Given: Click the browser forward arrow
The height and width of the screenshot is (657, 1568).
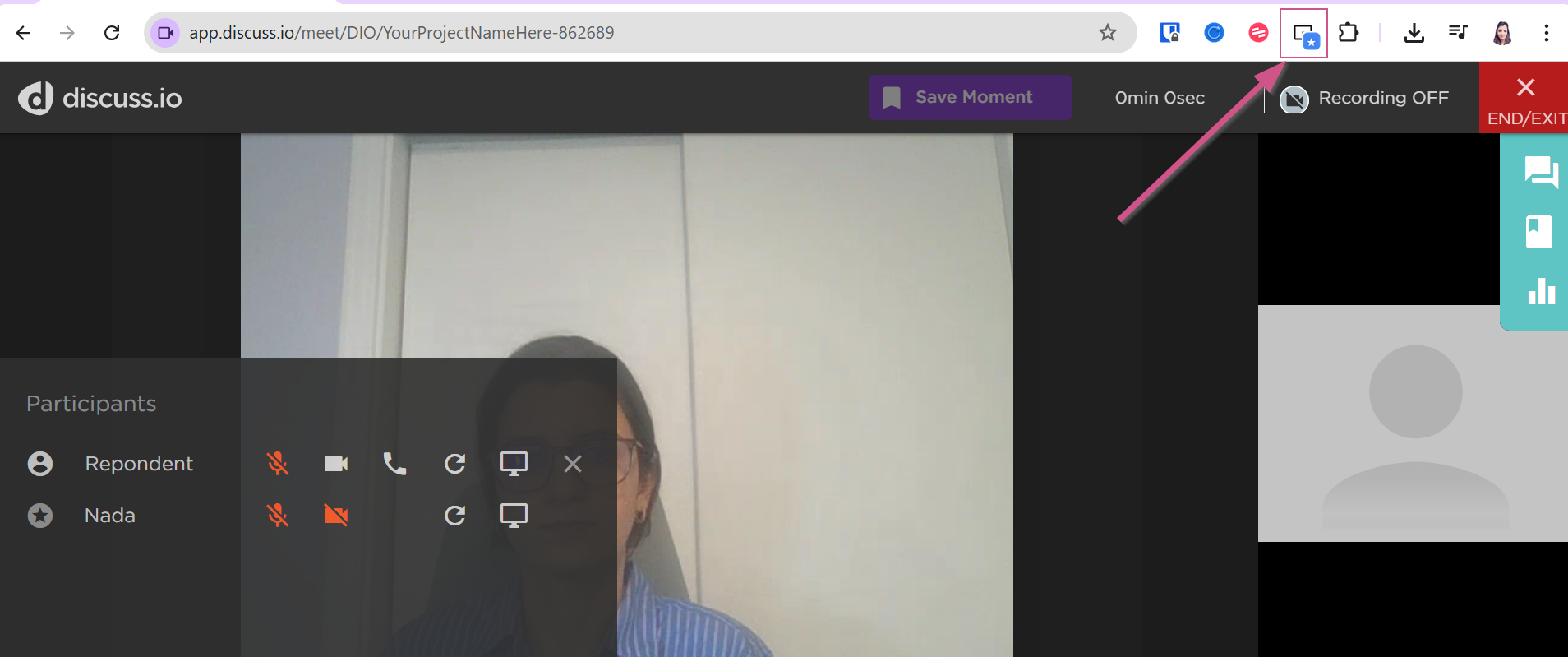Looking at the screenshot, I should [67, 33].
